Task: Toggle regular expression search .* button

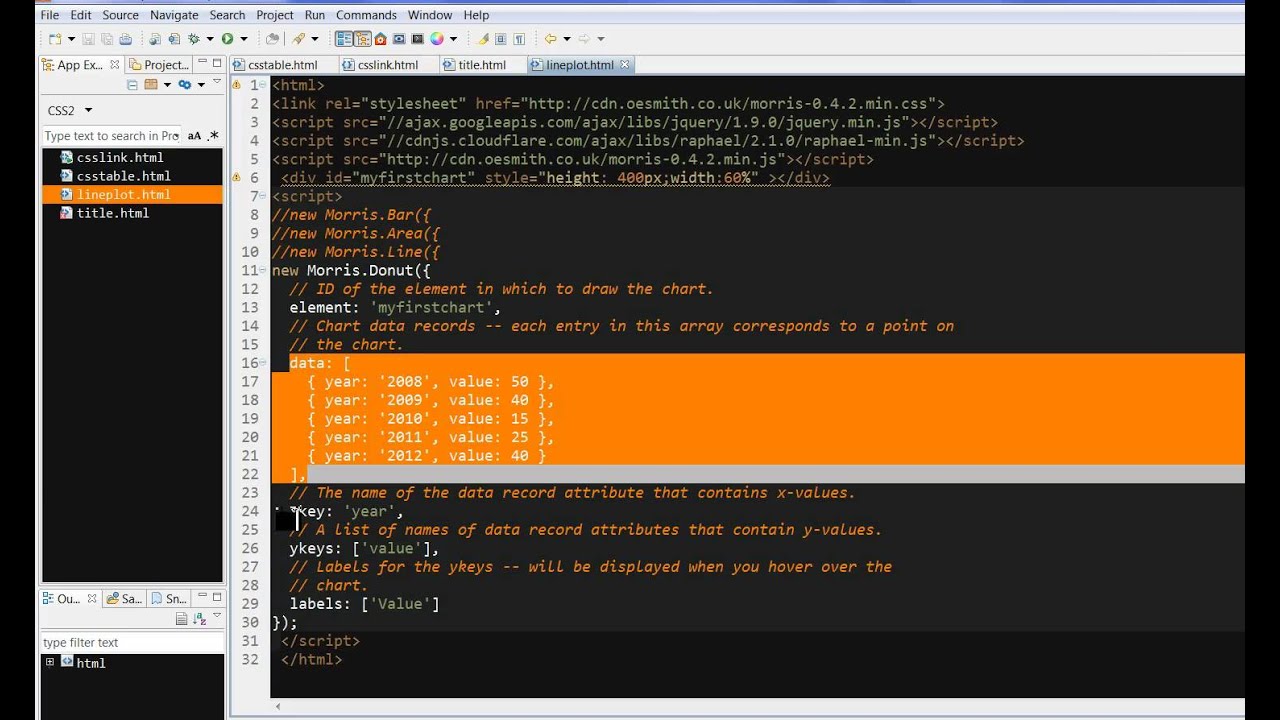Action: pos(213,136)
